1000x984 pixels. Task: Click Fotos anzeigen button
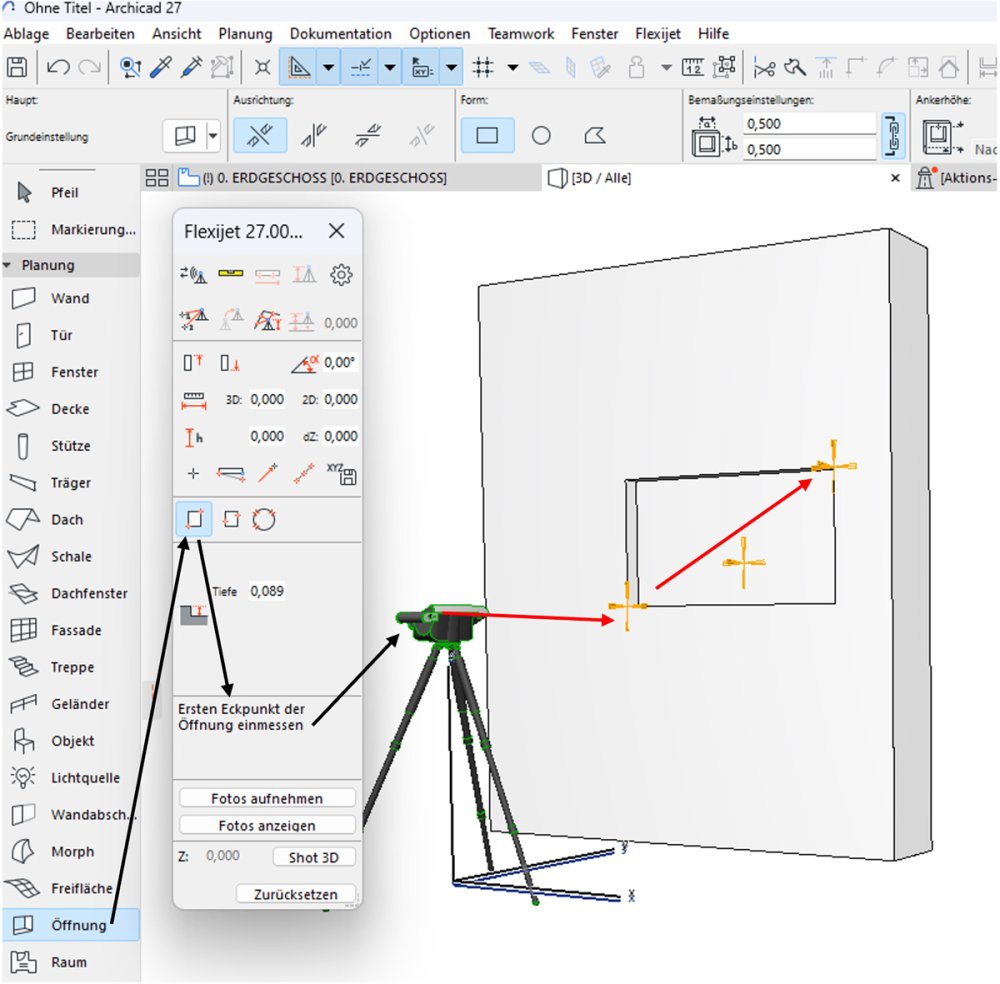tap(267, 825)
